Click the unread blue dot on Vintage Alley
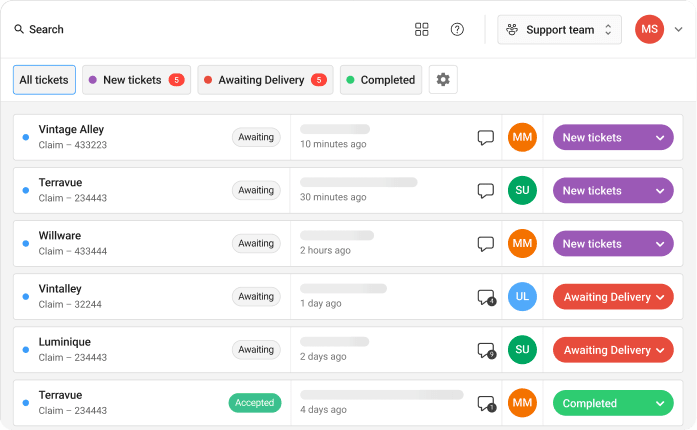The width and height of the screenshot is (697, 430). point(26,137)
